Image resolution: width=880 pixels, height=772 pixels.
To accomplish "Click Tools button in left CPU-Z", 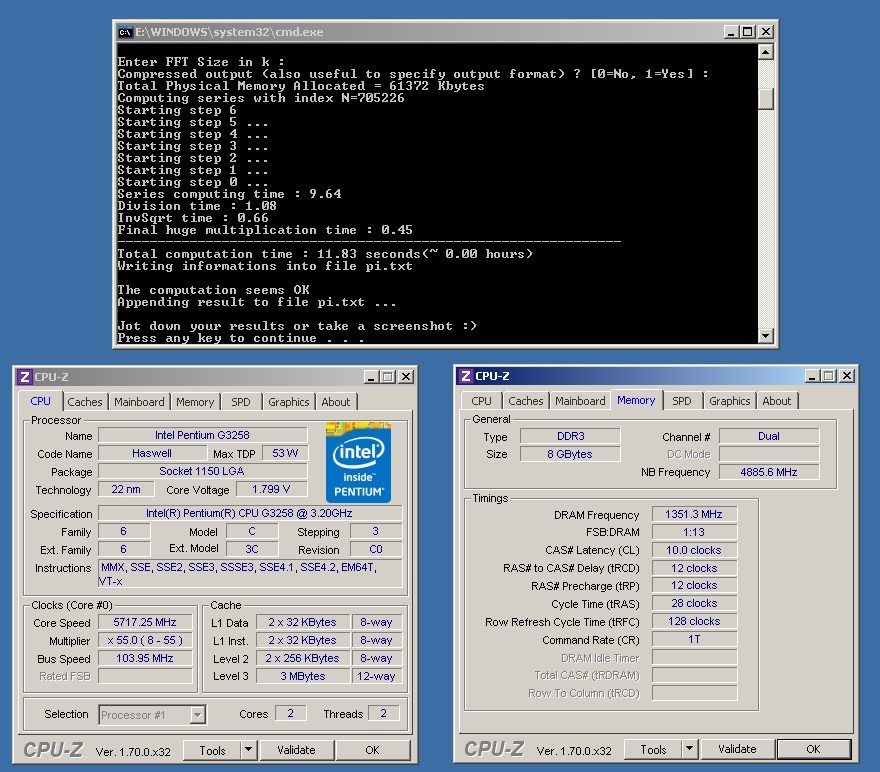I will click(213, 750).
